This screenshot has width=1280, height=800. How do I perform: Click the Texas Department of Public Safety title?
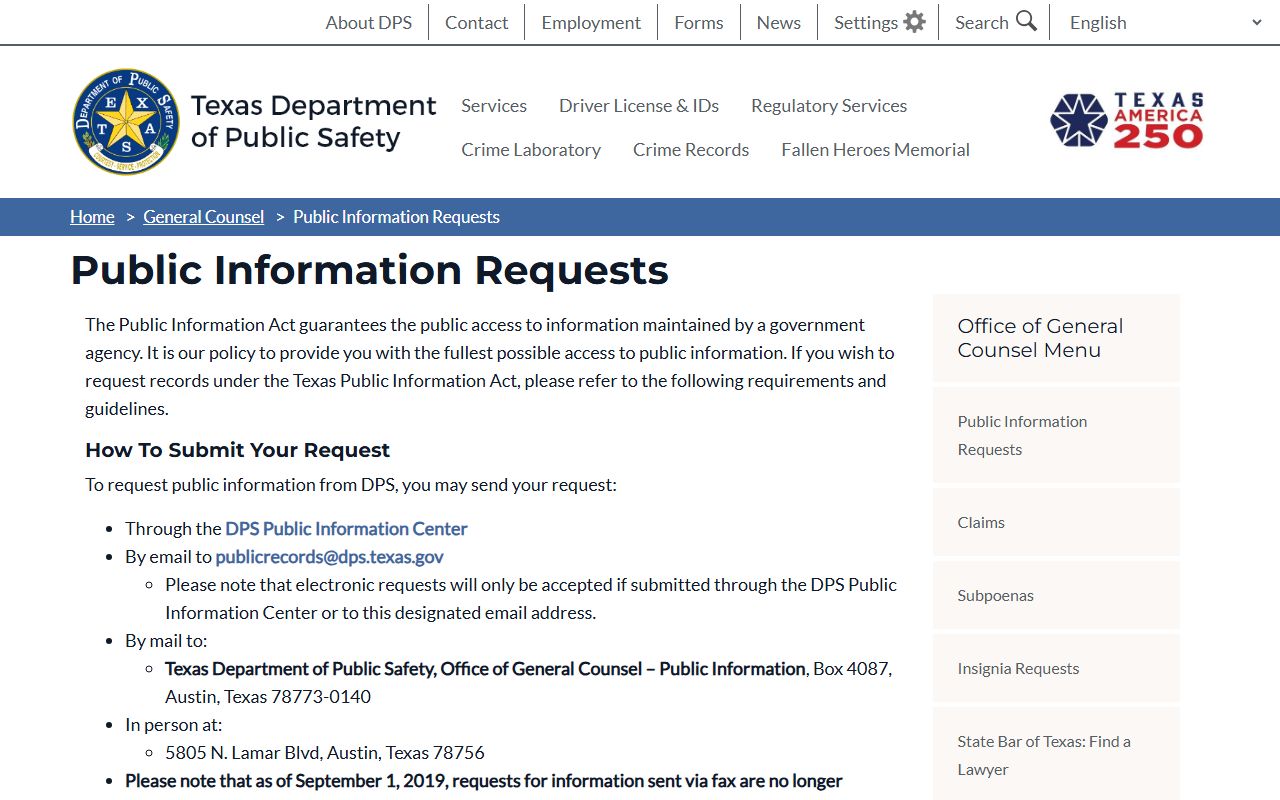pyautogui.click(x=313, y=121)
